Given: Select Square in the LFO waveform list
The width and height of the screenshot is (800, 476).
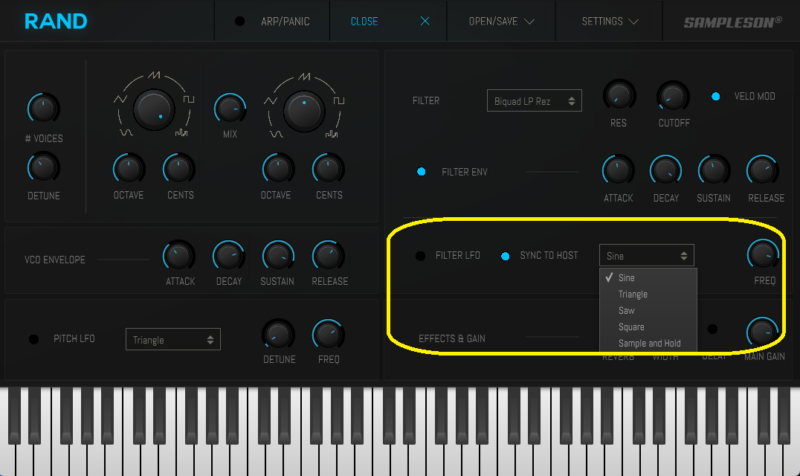Looking at the screenshot, I should [631, 327].
